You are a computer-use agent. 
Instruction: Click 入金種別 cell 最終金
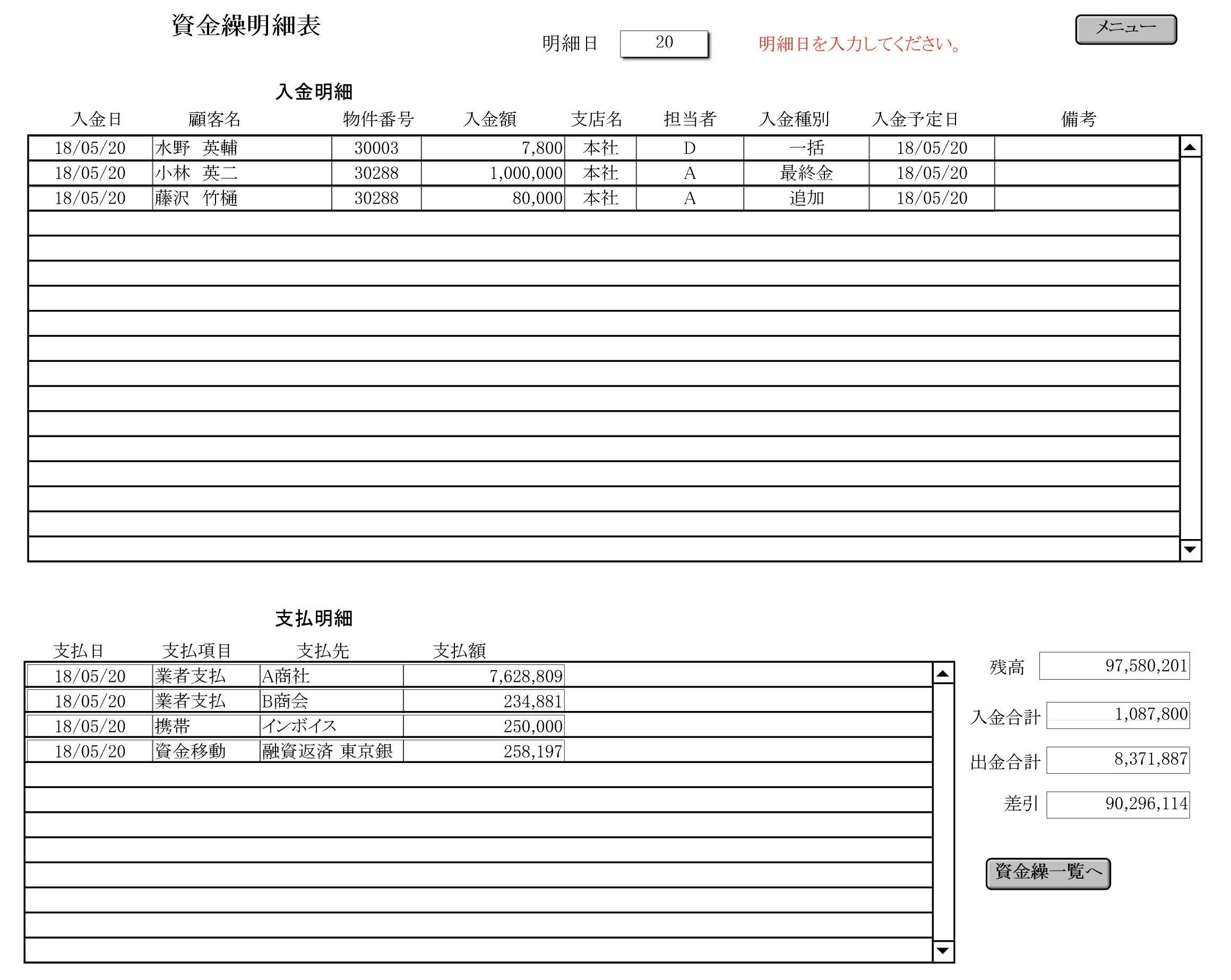pos(806,173)
